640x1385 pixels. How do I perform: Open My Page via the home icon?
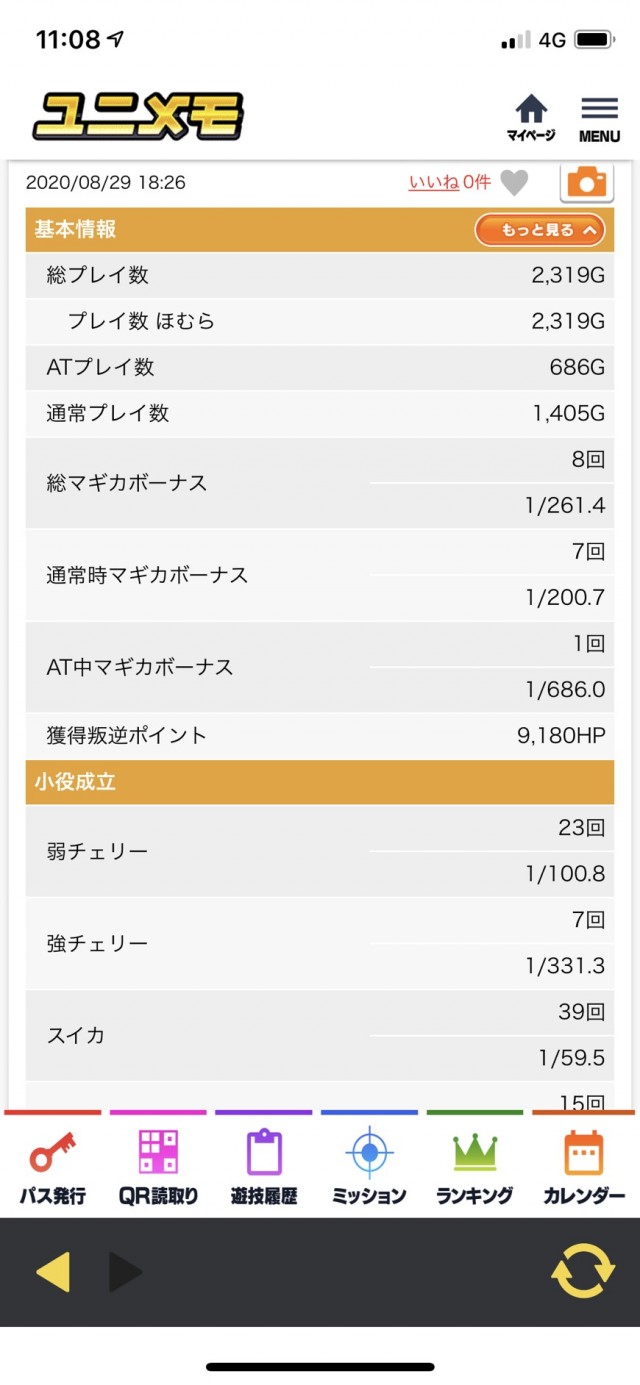530,117
